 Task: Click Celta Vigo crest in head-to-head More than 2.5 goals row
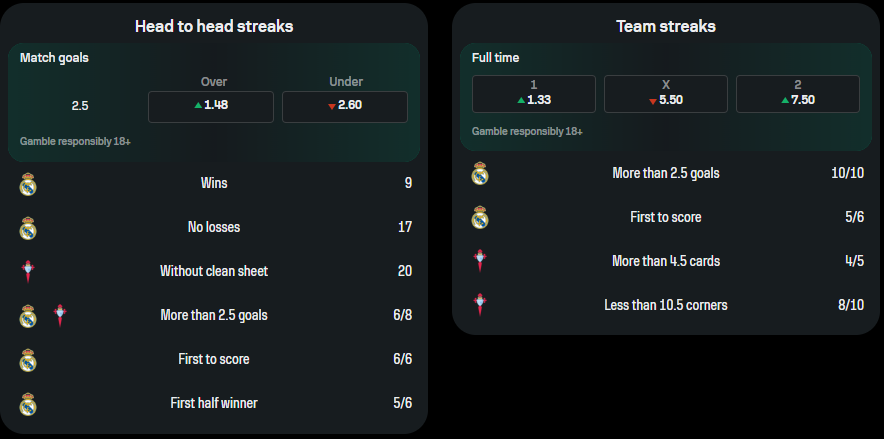pyautogui.click(x=60, y=316)
